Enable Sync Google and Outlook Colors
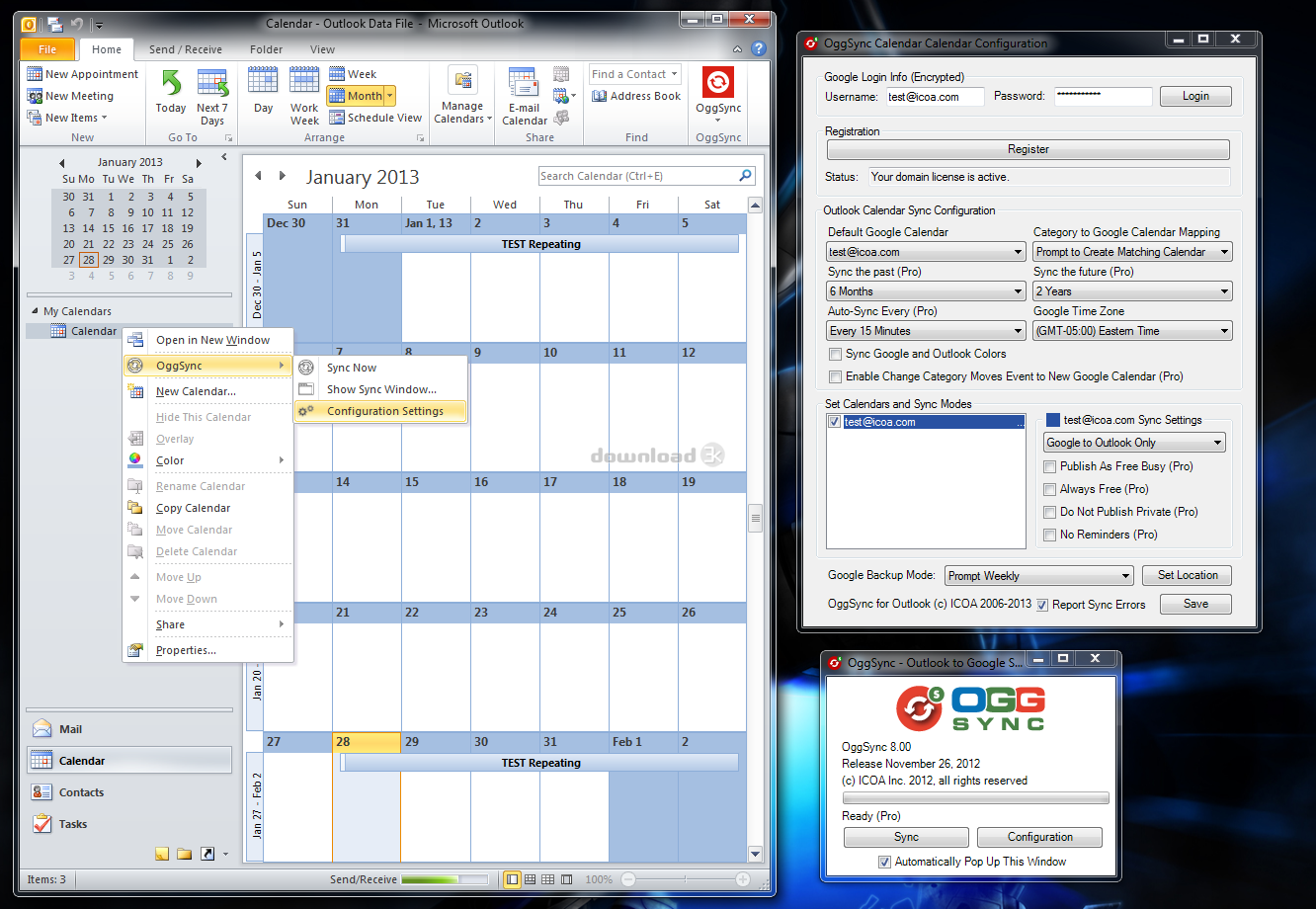Screen dimensions: 1316x909 (x=836, y=354)
